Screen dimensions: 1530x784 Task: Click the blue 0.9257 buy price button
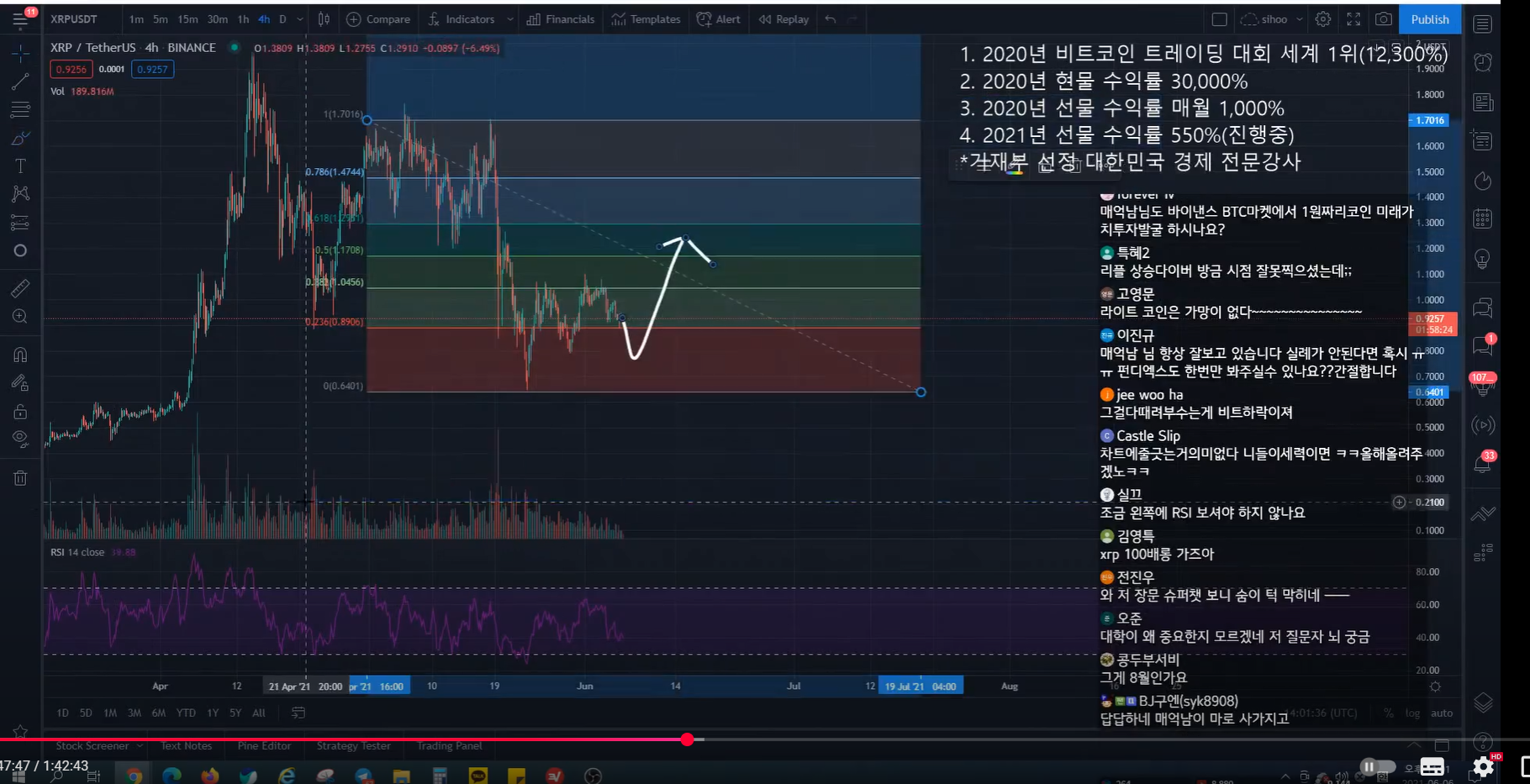click(x=152, y=70)
